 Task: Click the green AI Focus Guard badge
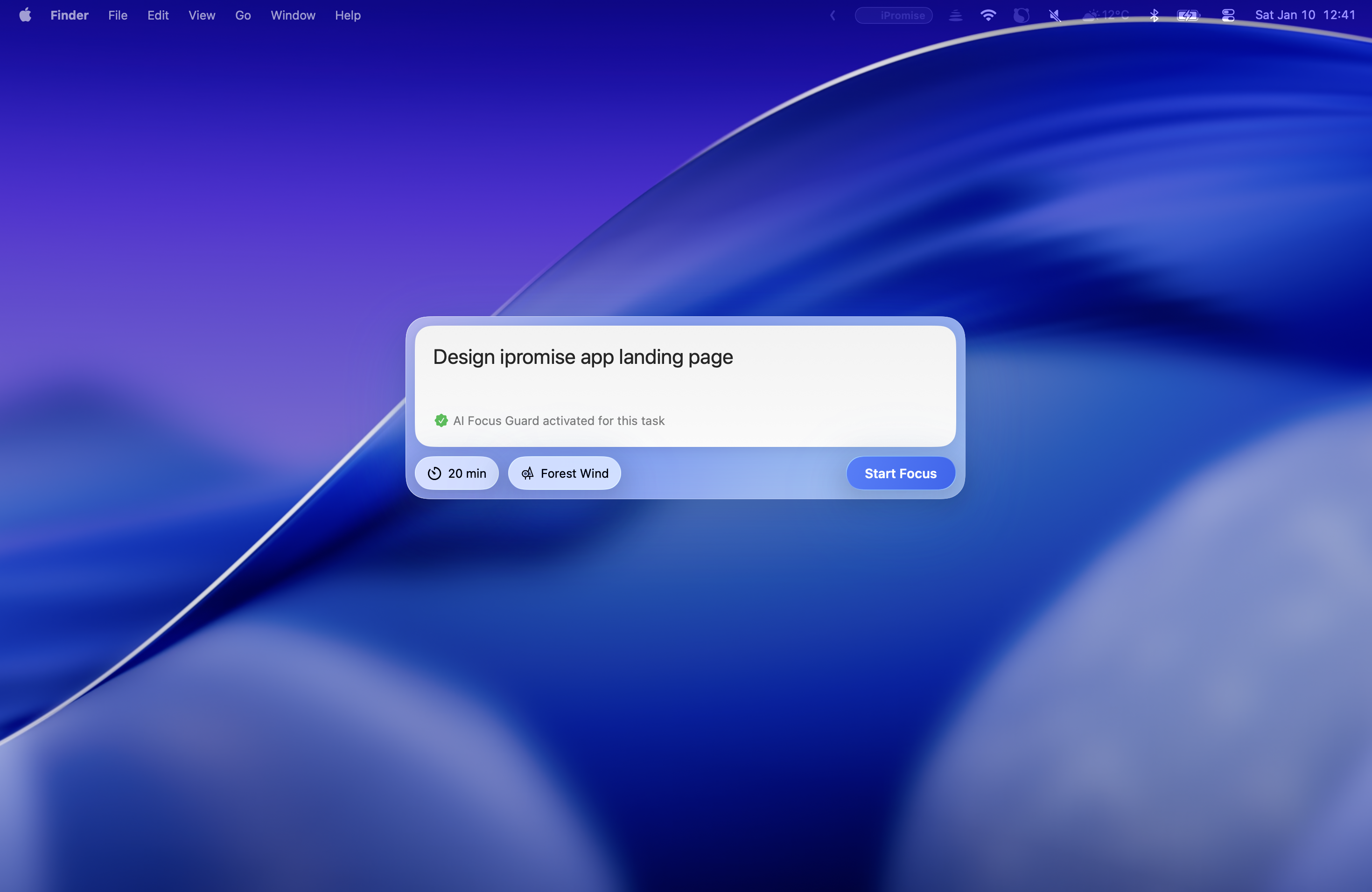[x=441, y=421]
